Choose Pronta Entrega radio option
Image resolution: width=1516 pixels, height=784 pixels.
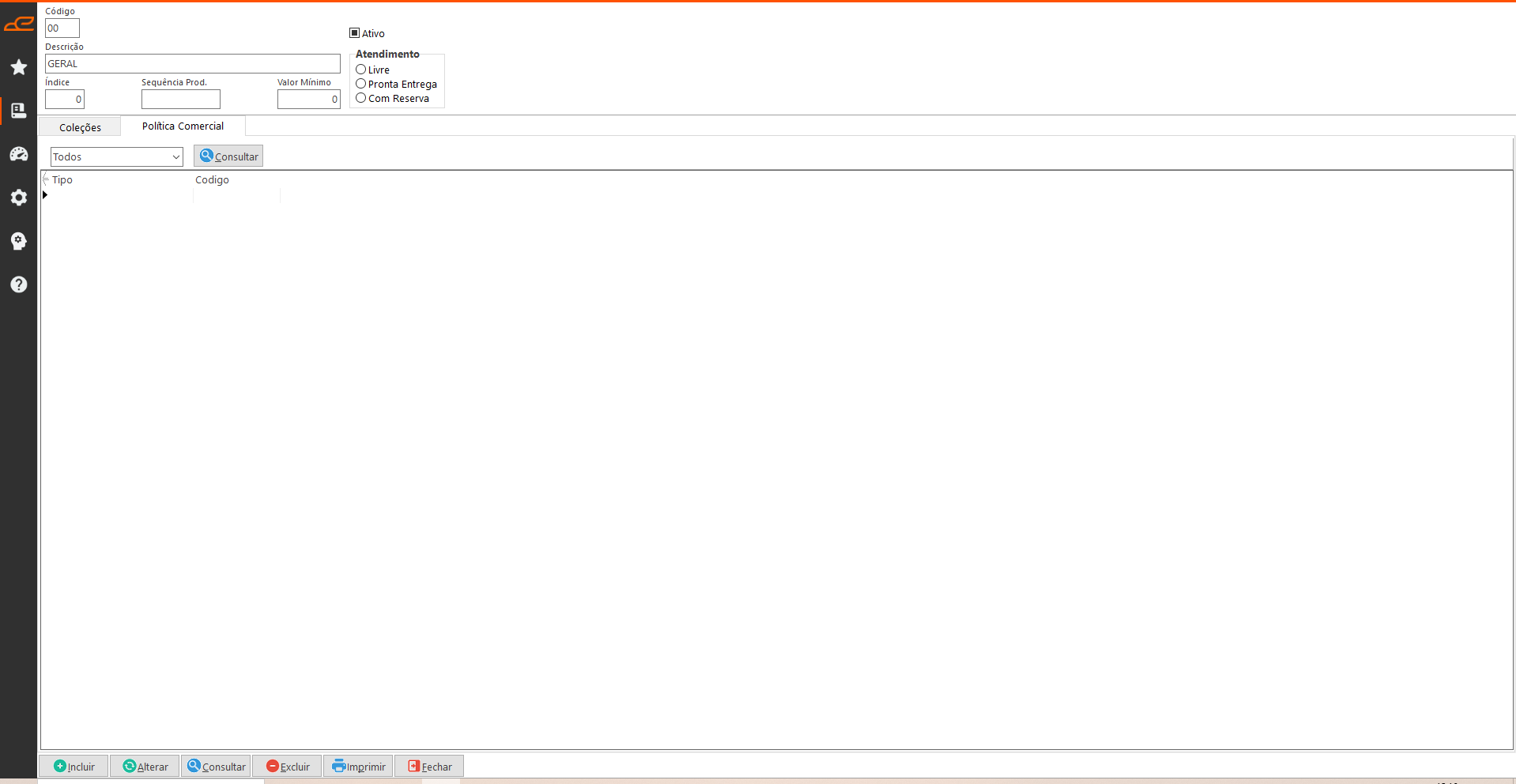(x=361, y=84)
